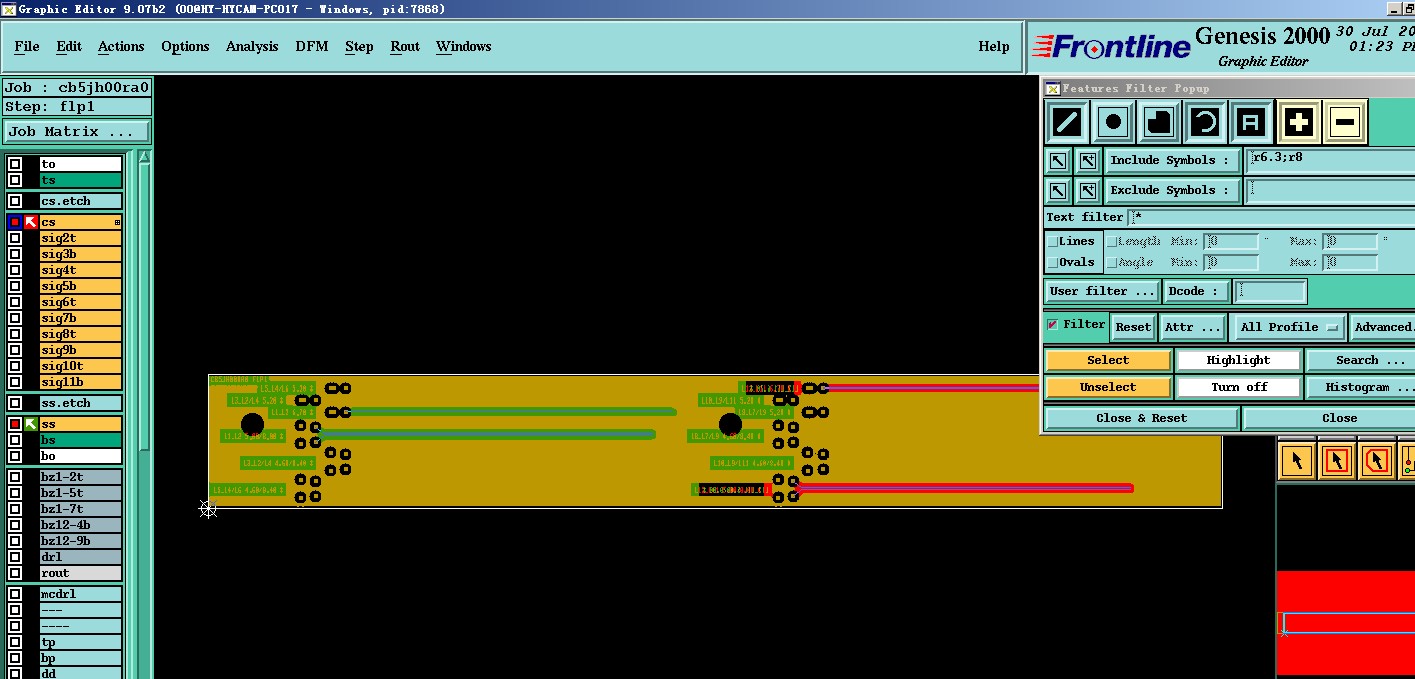Click the Close & Reset button
This screenshot has height=679, width=1415.
click(1141, 418)
